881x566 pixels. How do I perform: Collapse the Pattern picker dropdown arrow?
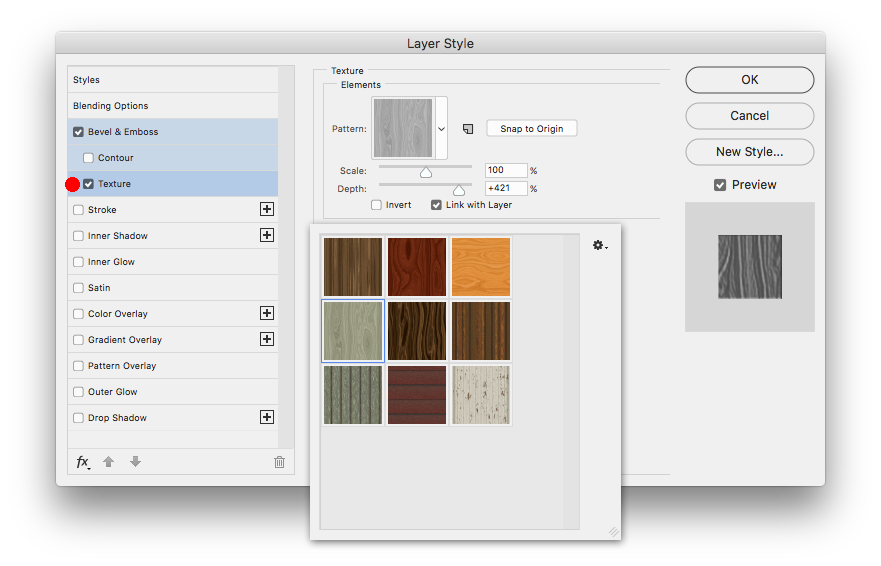(x=441, y=129)
